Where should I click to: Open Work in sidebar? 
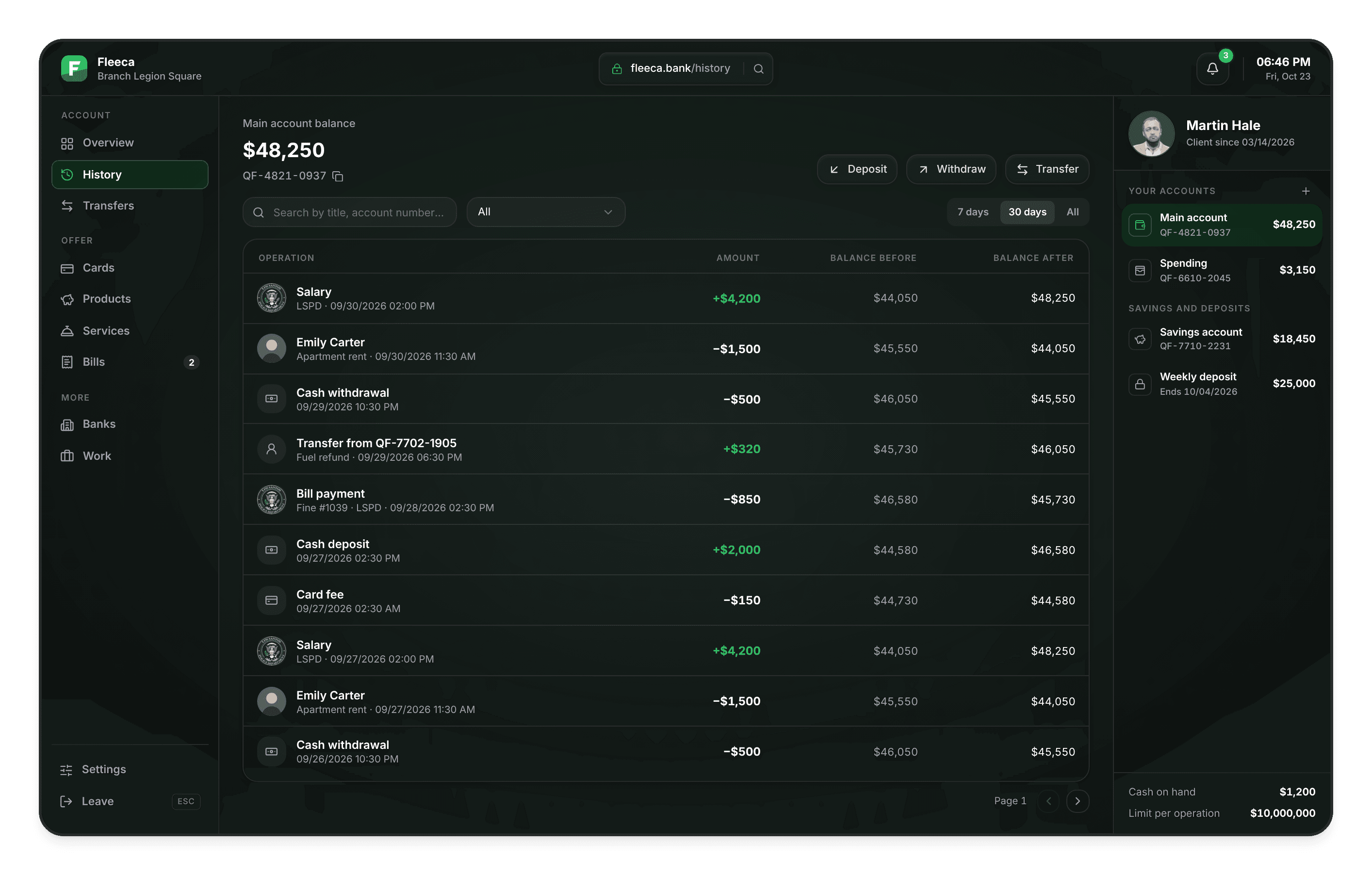point(130,456)
